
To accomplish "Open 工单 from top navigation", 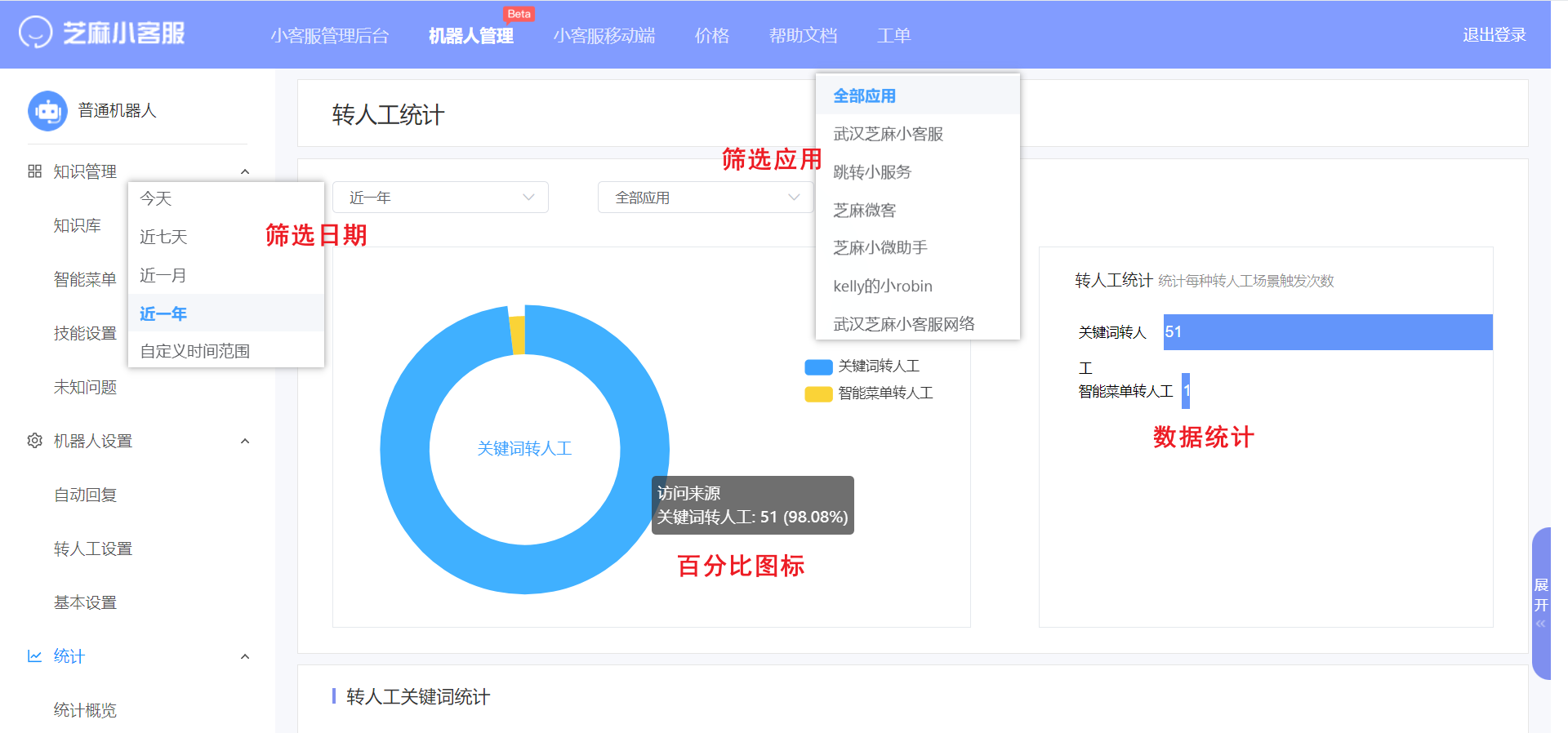I will pyautogui.click(x=894, y=35).
